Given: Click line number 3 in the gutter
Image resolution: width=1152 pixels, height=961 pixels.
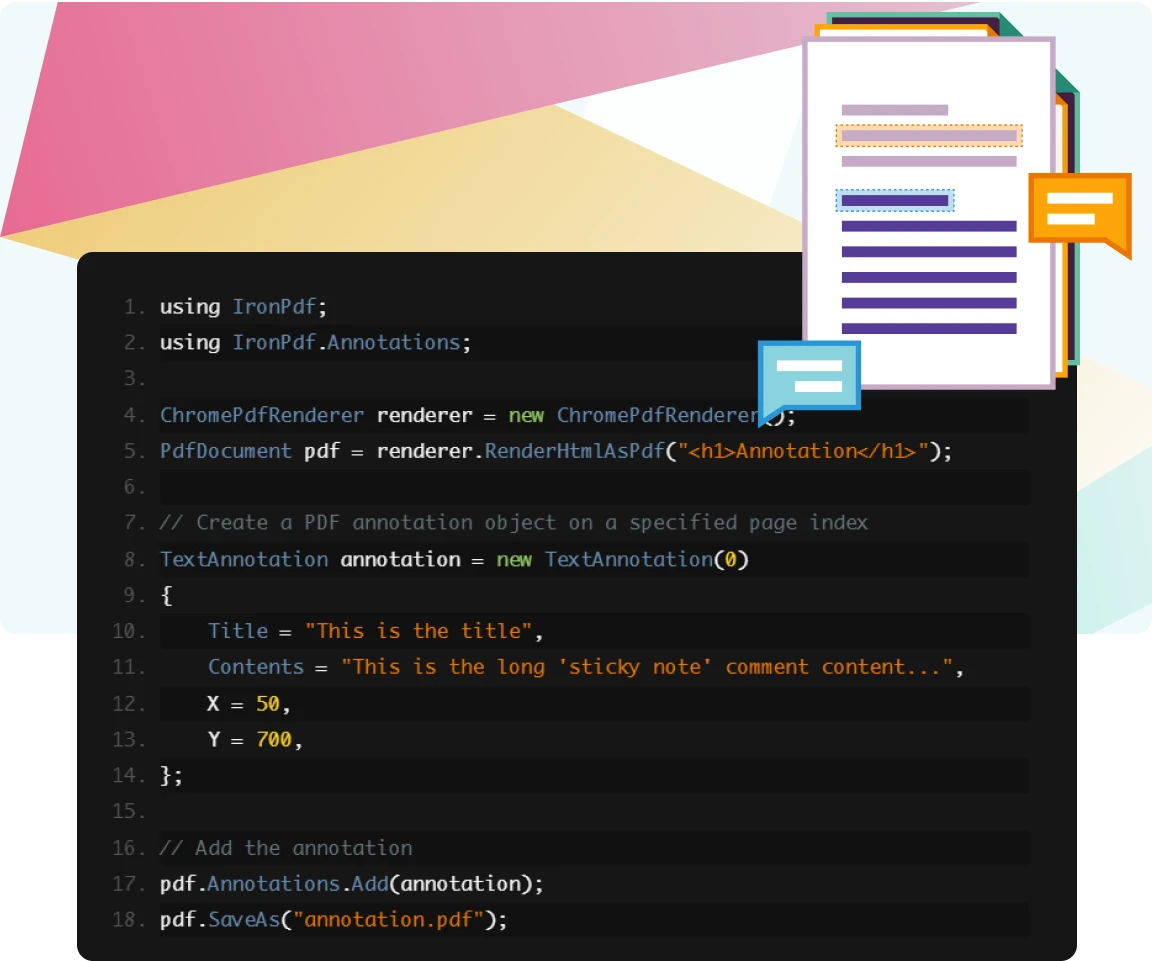Looking at the screenshot, I should point(134,379).
